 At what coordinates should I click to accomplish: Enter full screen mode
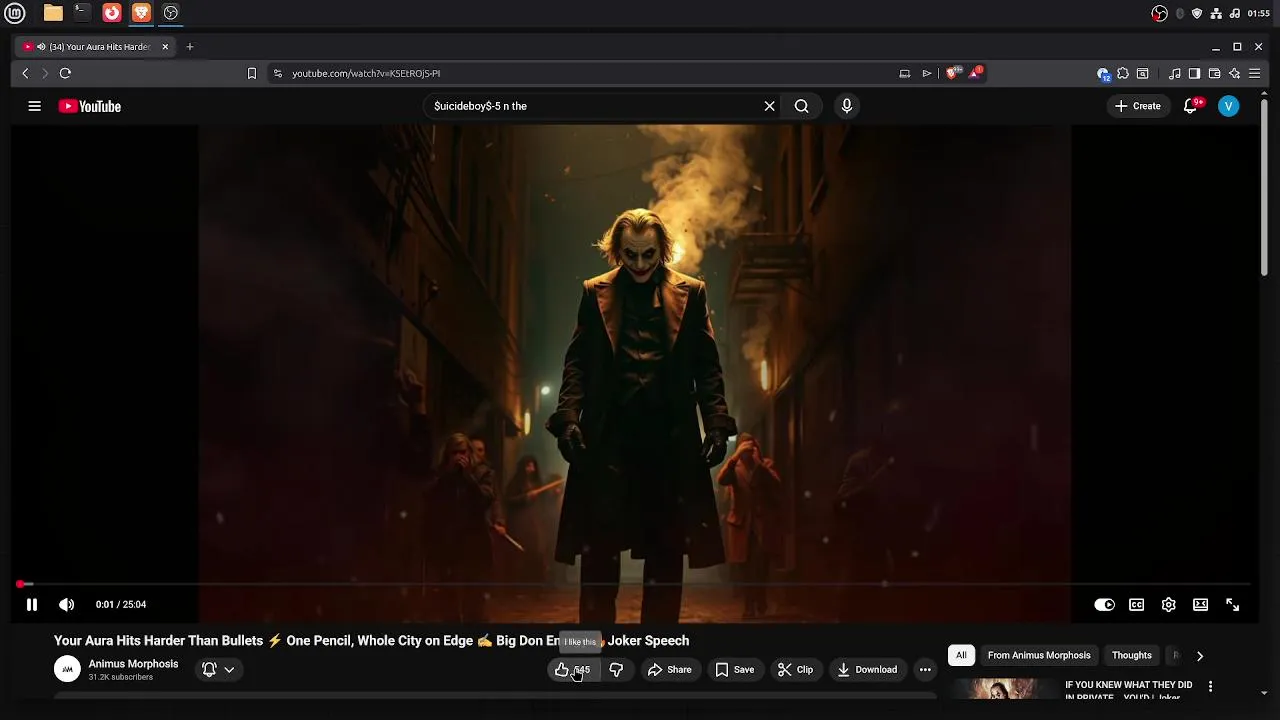tap(1232, 604)
